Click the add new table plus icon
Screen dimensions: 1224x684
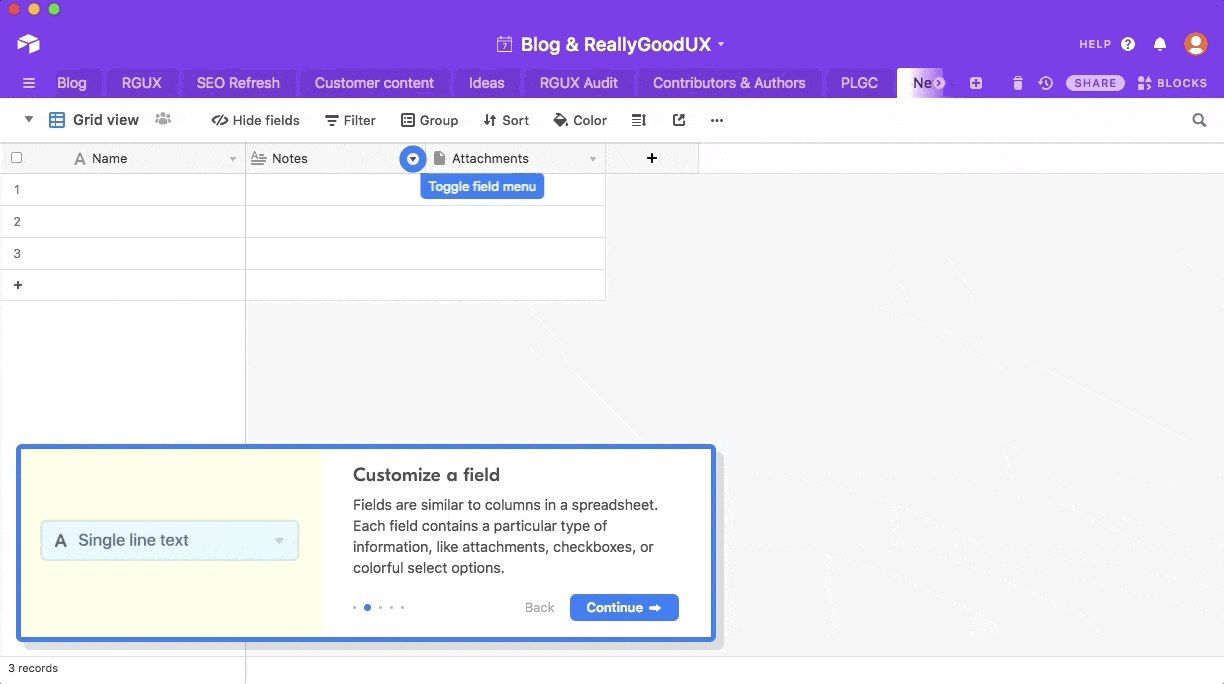coord(975,83)
